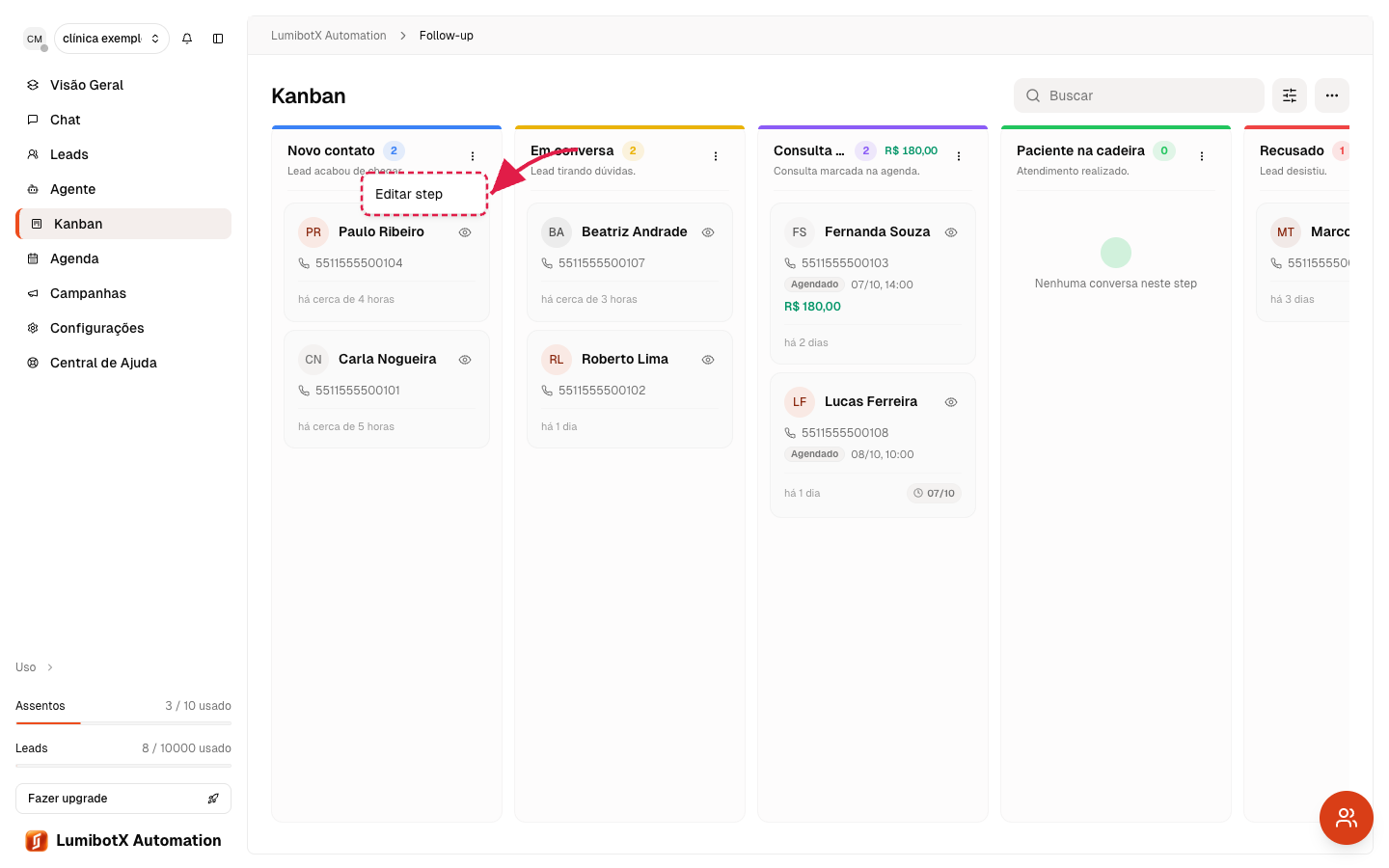Screen dimensions: 1389x868
Task: Collapse sidebar with panel toggle icon
Action: point(218,39)
